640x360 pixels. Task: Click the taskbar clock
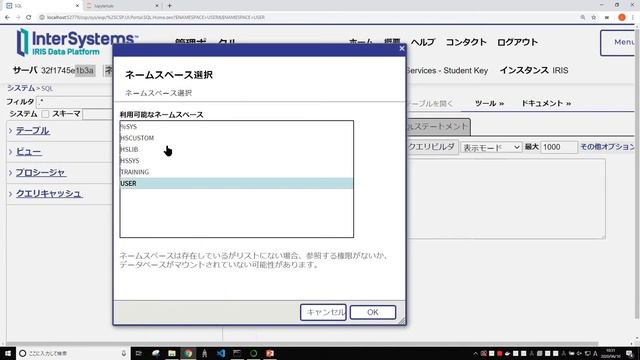click(x=611, y=353)
